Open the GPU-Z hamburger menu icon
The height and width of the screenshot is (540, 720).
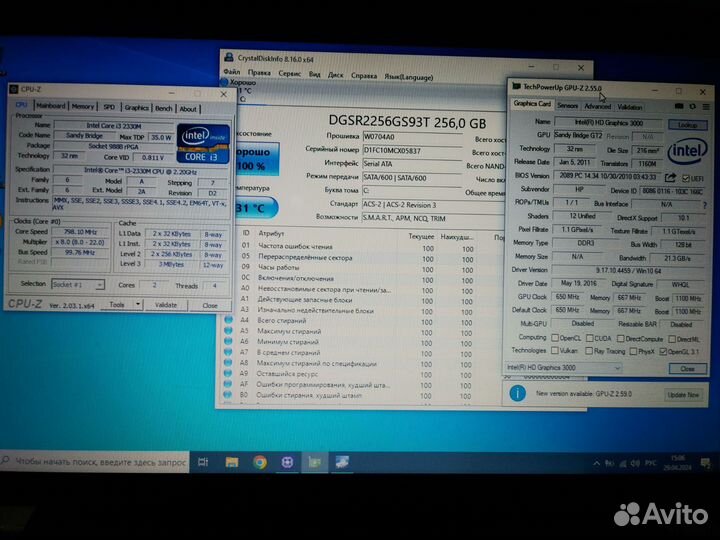[706, 107]
